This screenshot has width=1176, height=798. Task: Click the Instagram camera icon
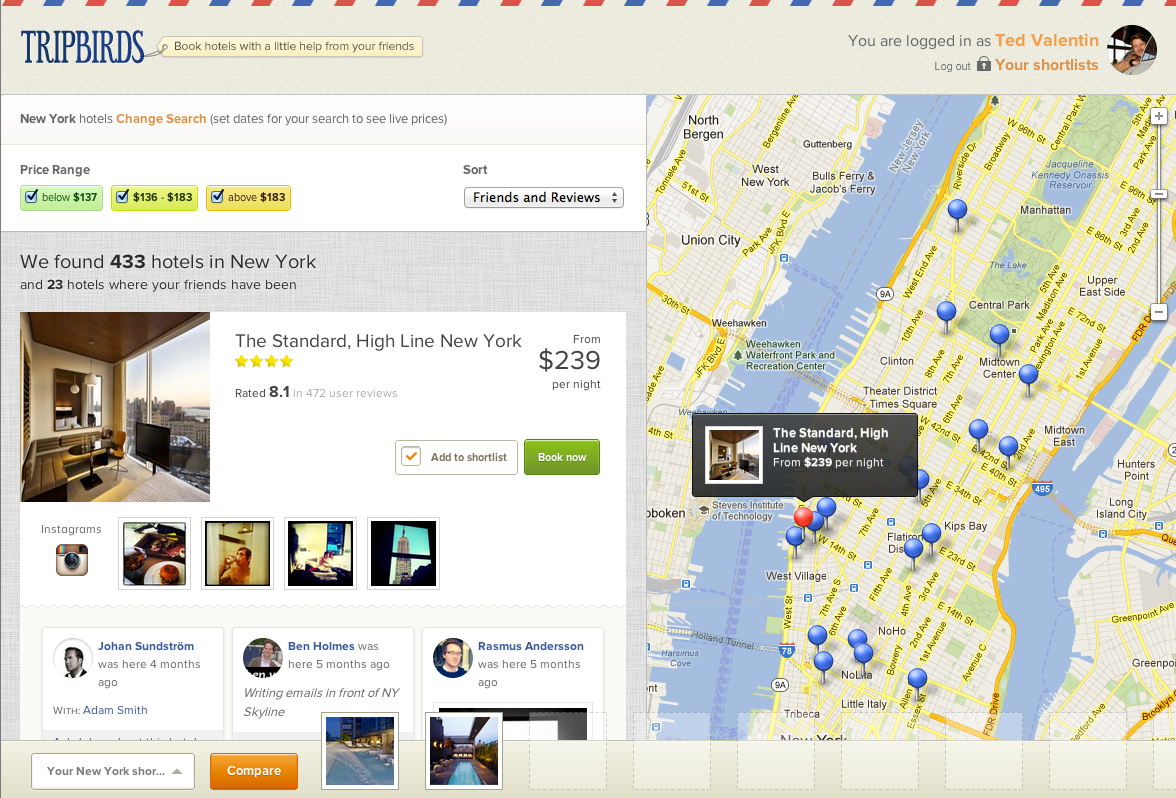point(72,560)
